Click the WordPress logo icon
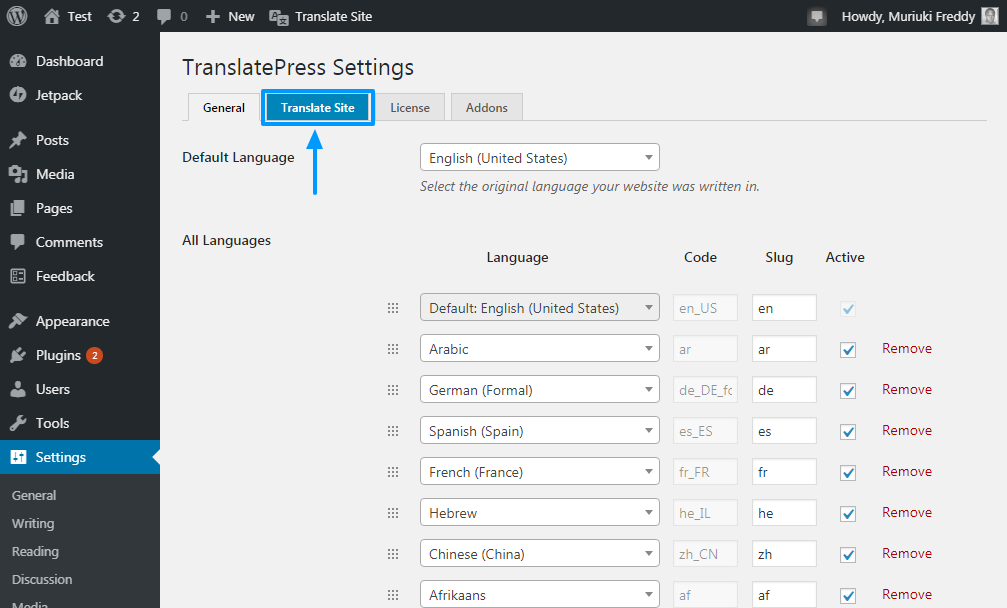The image size is (1007, 608). click(x=17, y=16)
